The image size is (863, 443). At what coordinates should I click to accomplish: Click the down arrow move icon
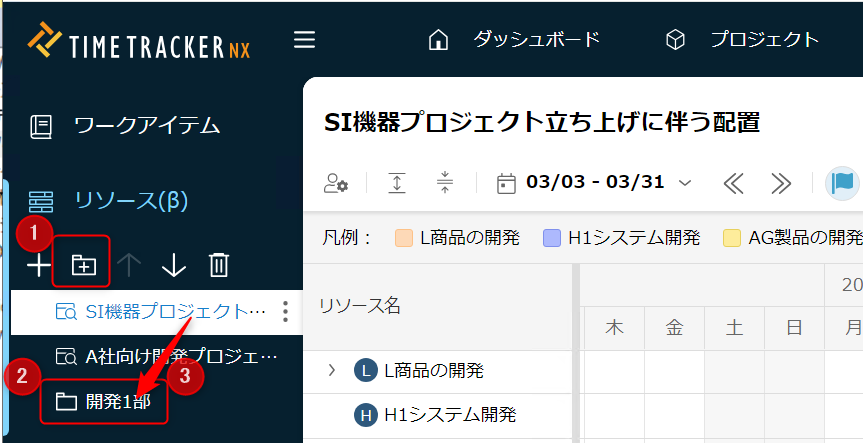(174, 265)
